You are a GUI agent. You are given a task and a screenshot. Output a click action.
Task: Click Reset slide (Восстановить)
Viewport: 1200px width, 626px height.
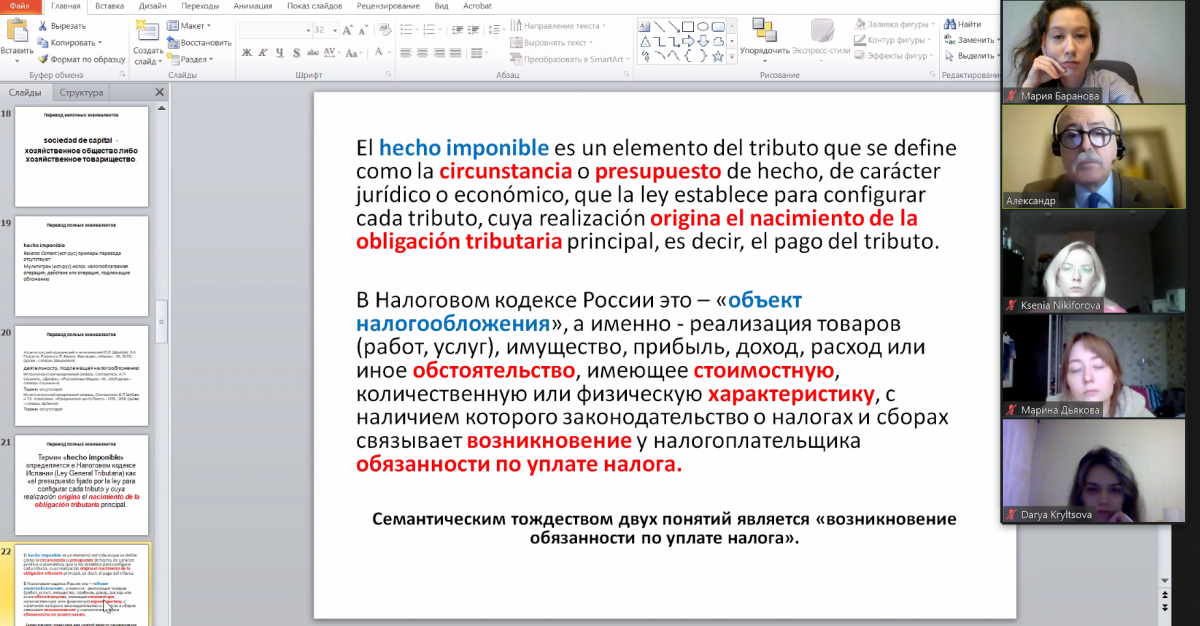[199, 42]
